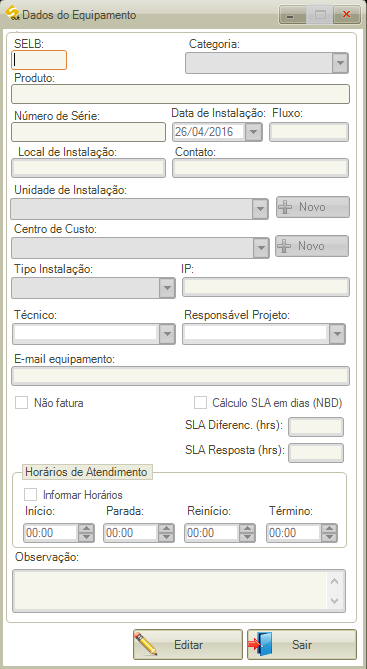Image resolution: width=367 pixels, height=669 pixels.
Task: Increase the Início time with the spinner arrow
Action: (x=87, y=529)
